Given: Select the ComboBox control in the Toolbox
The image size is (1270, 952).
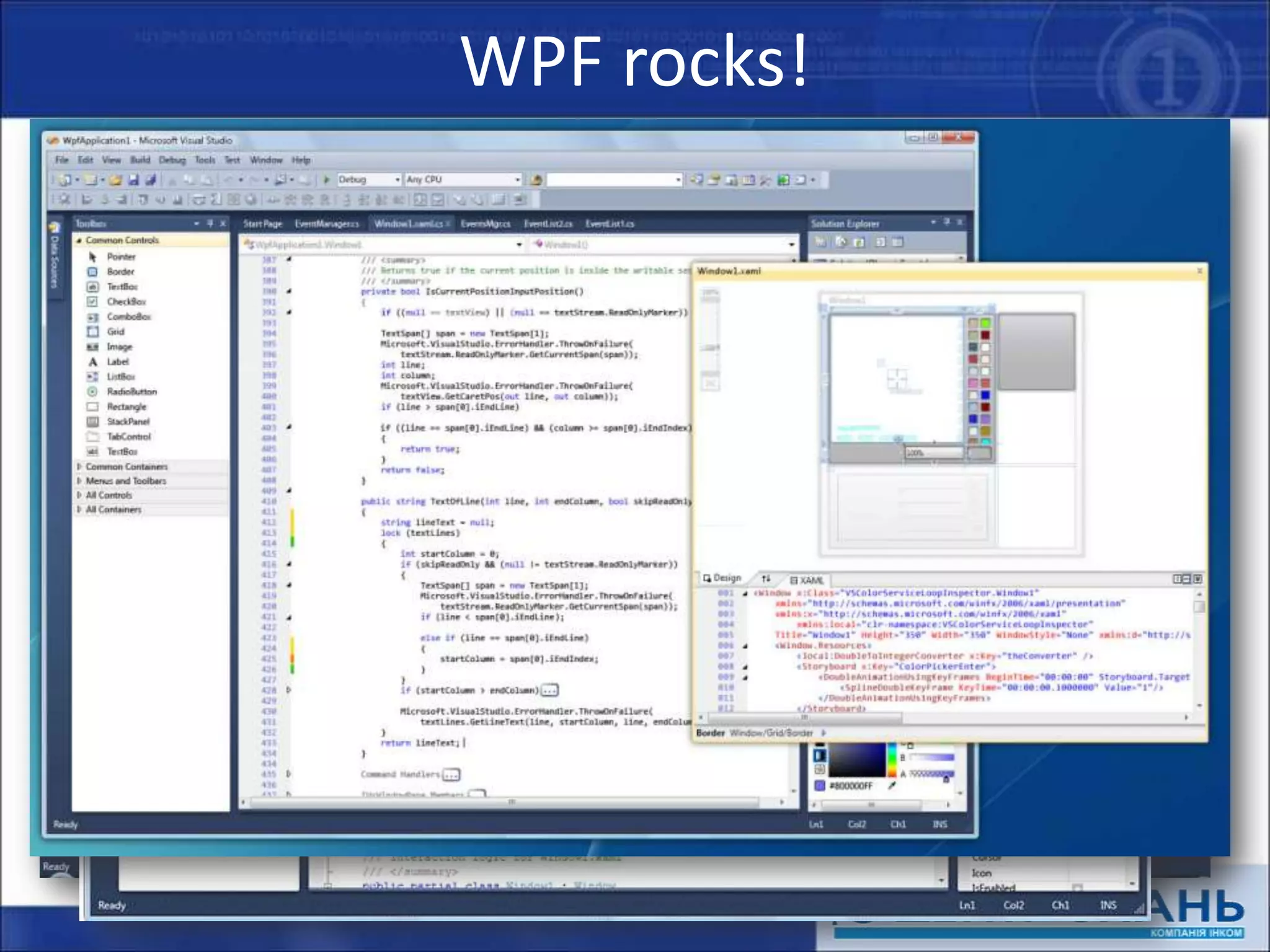Looking at the screenshot, I should 120,317.
